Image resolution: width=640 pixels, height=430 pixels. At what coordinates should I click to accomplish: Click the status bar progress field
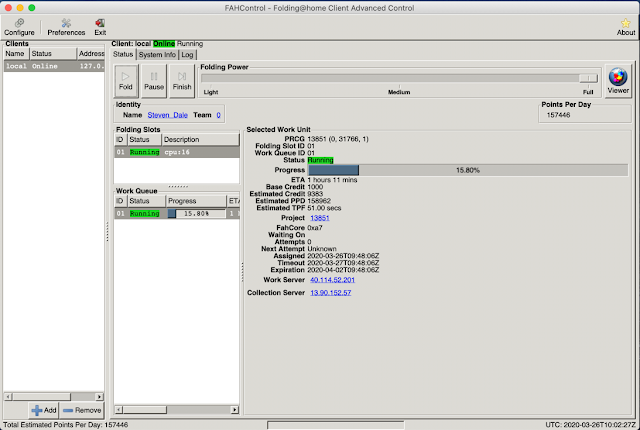pyautogui.click(x=336, y=425)
